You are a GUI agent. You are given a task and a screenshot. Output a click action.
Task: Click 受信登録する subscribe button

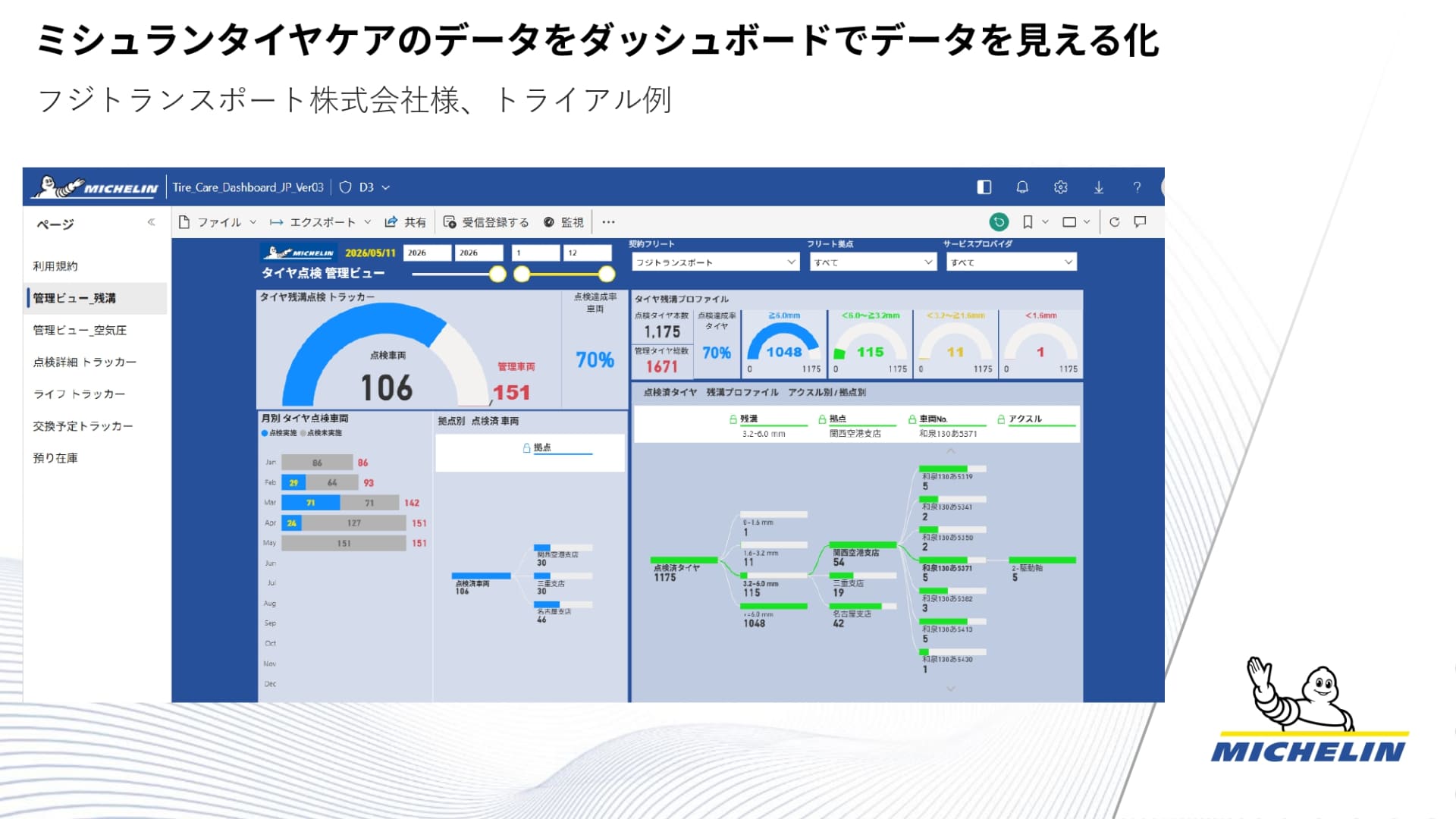click(486, 222)
